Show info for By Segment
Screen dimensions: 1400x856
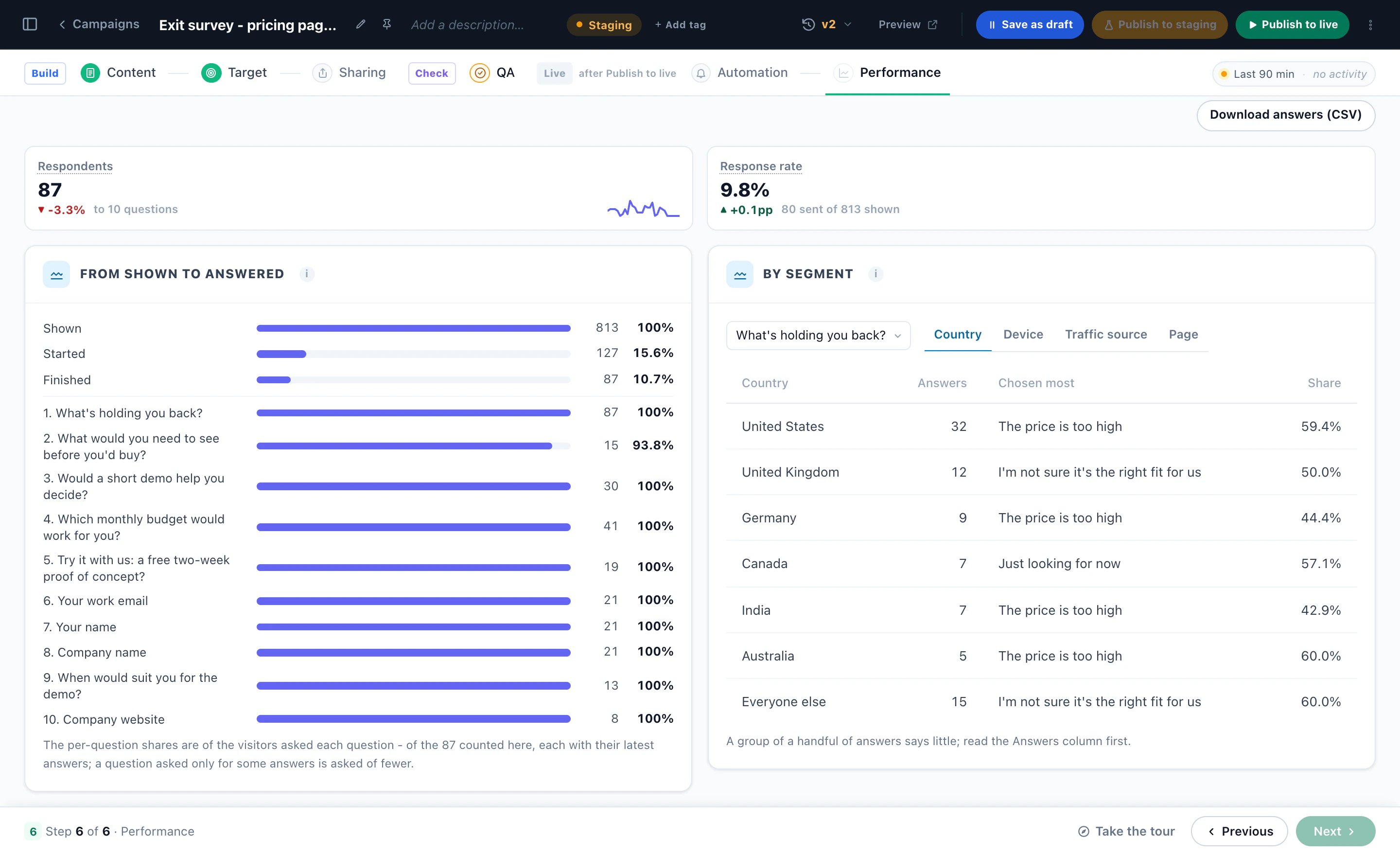875,274
